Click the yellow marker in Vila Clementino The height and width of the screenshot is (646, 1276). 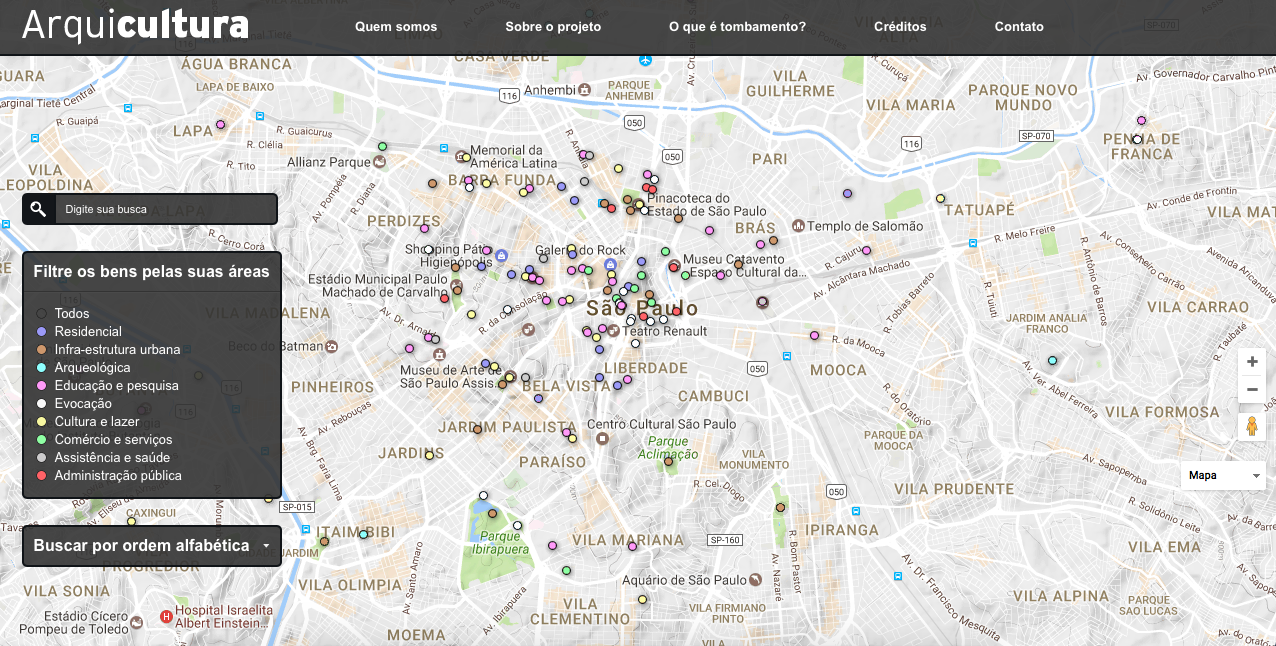tap(642, 600)
